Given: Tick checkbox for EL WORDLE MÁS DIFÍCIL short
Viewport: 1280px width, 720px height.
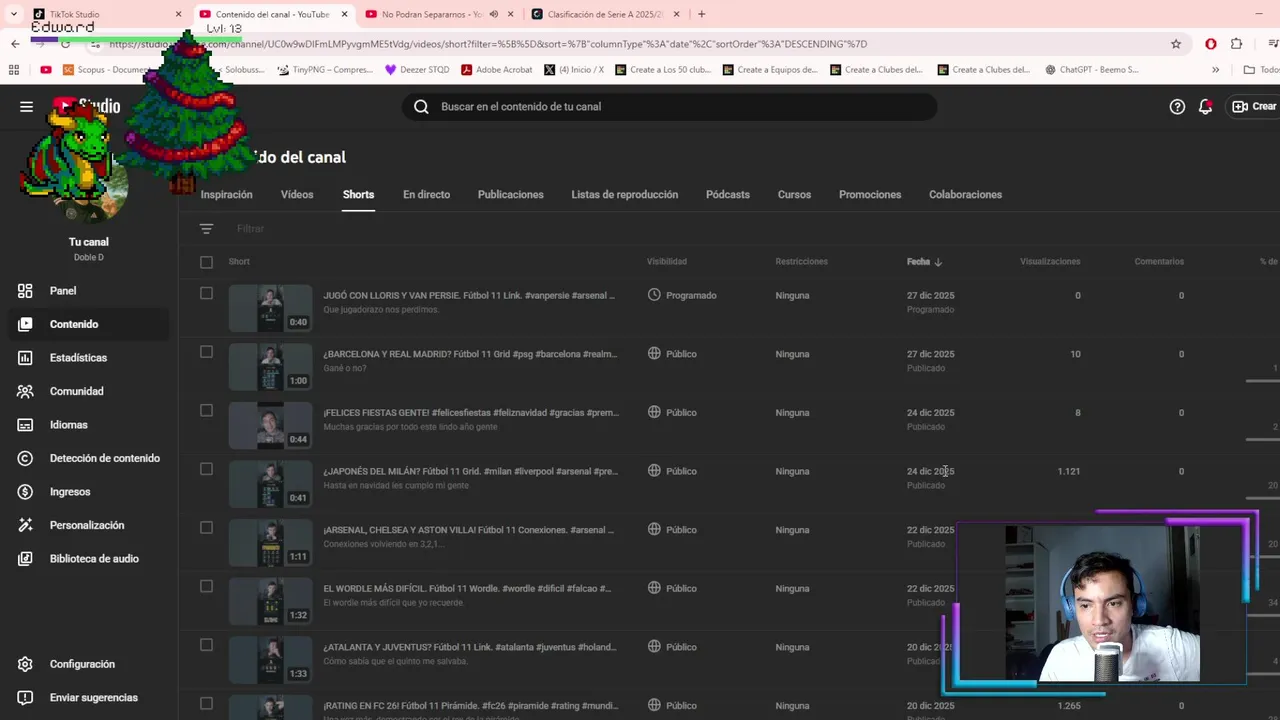Looking at the screenshot, I should click(206, 586).
